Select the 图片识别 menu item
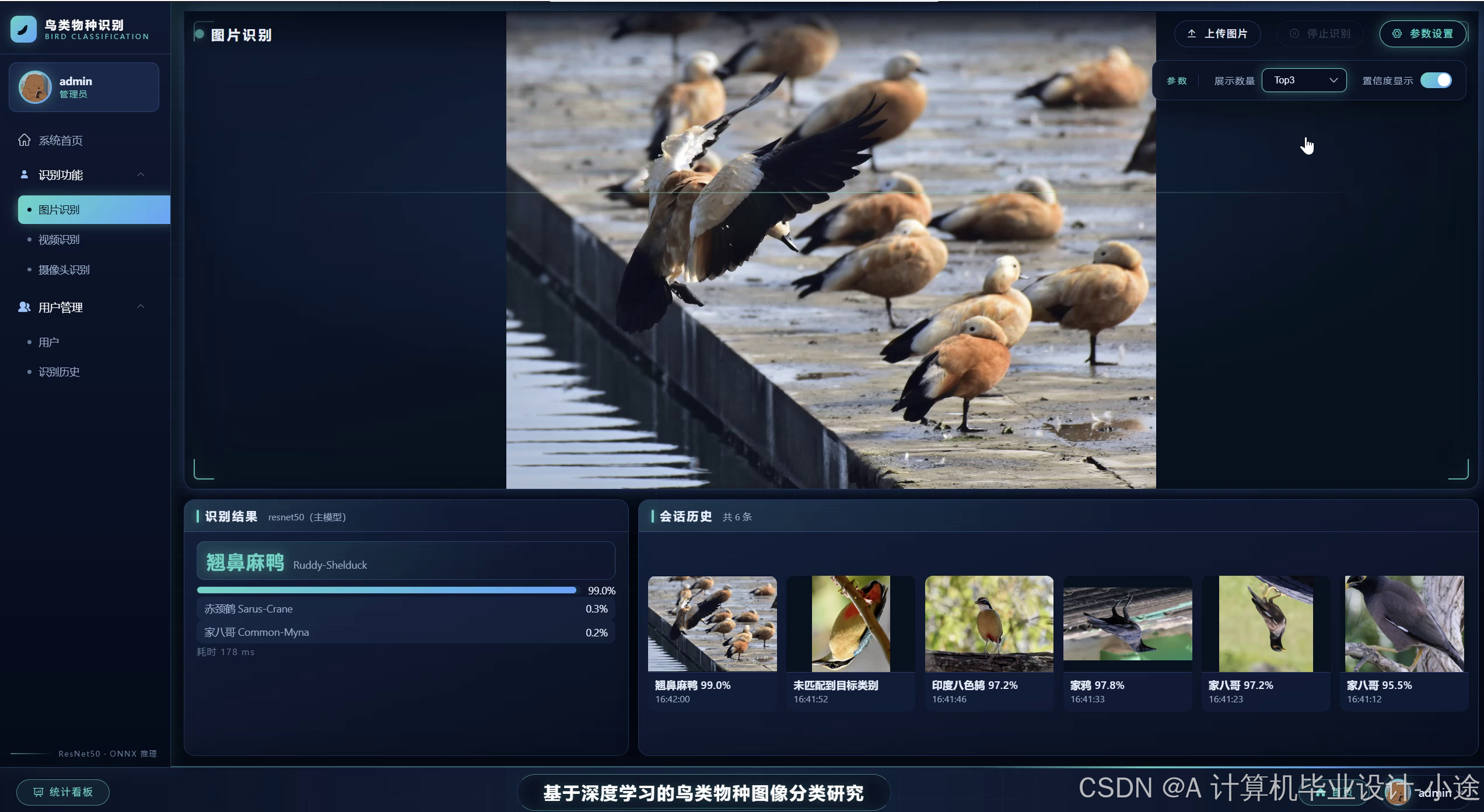This screenshot has width=1484, height=812. 94,209
